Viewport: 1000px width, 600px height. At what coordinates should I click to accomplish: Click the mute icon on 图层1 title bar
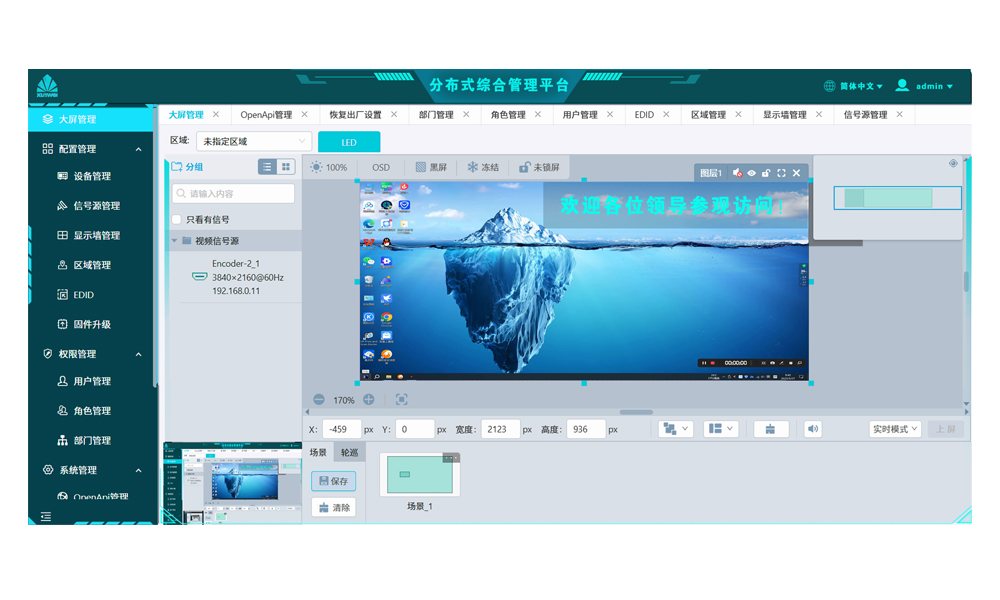point(737,173)
